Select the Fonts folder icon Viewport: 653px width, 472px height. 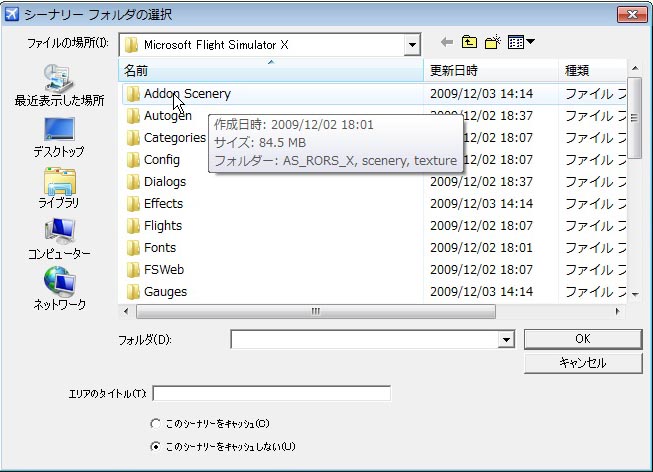[x=133, y=248]
